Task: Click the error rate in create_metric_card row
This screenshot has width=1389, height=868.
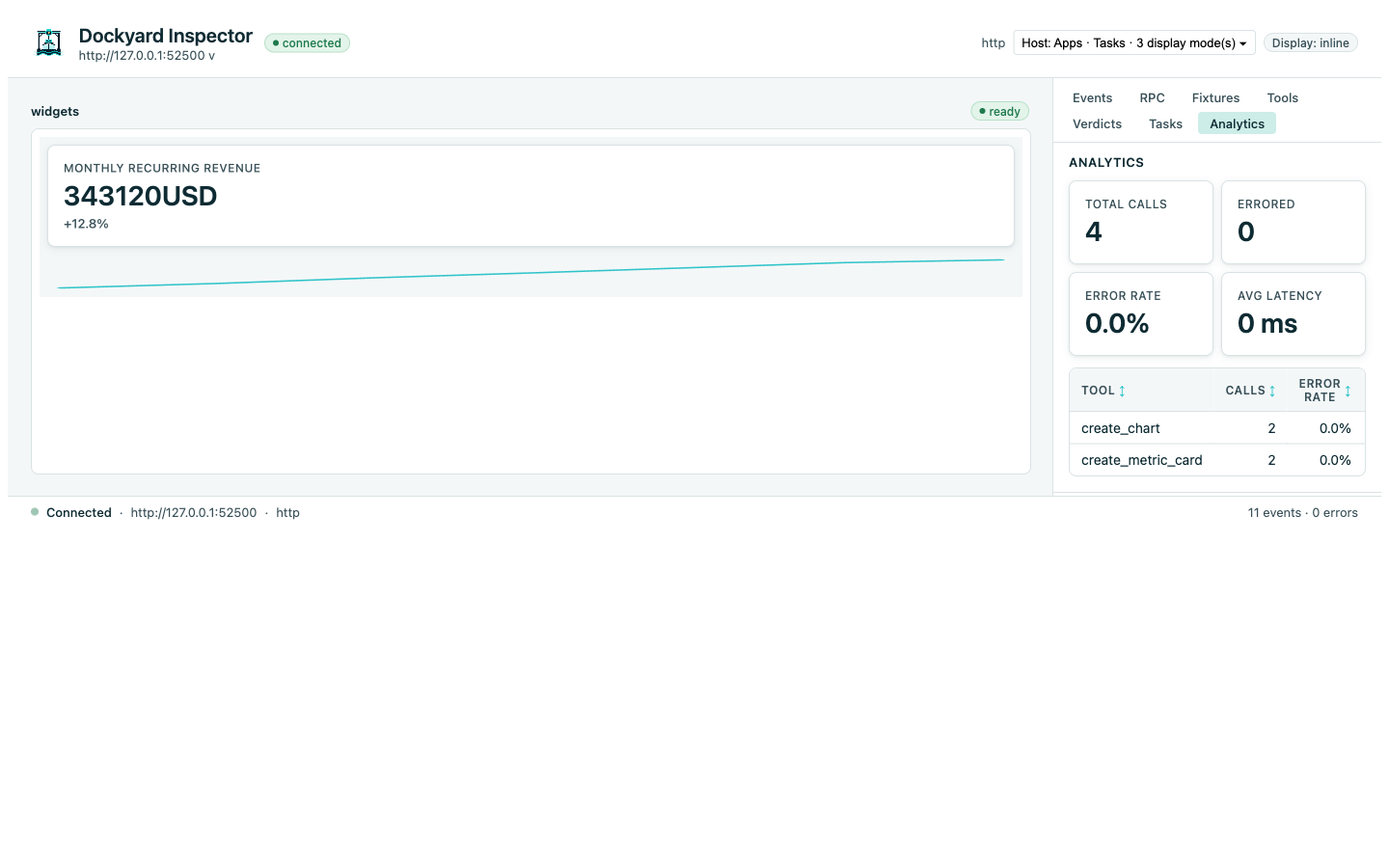Action: [x=1335, y=460]
